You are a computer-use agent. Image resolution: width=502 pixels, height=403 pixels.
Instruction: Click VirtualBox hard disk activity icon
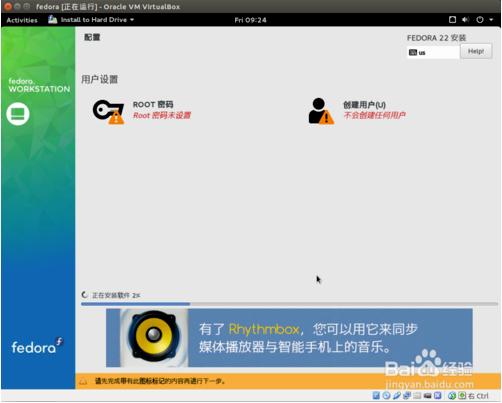click(x=376, y=396)
